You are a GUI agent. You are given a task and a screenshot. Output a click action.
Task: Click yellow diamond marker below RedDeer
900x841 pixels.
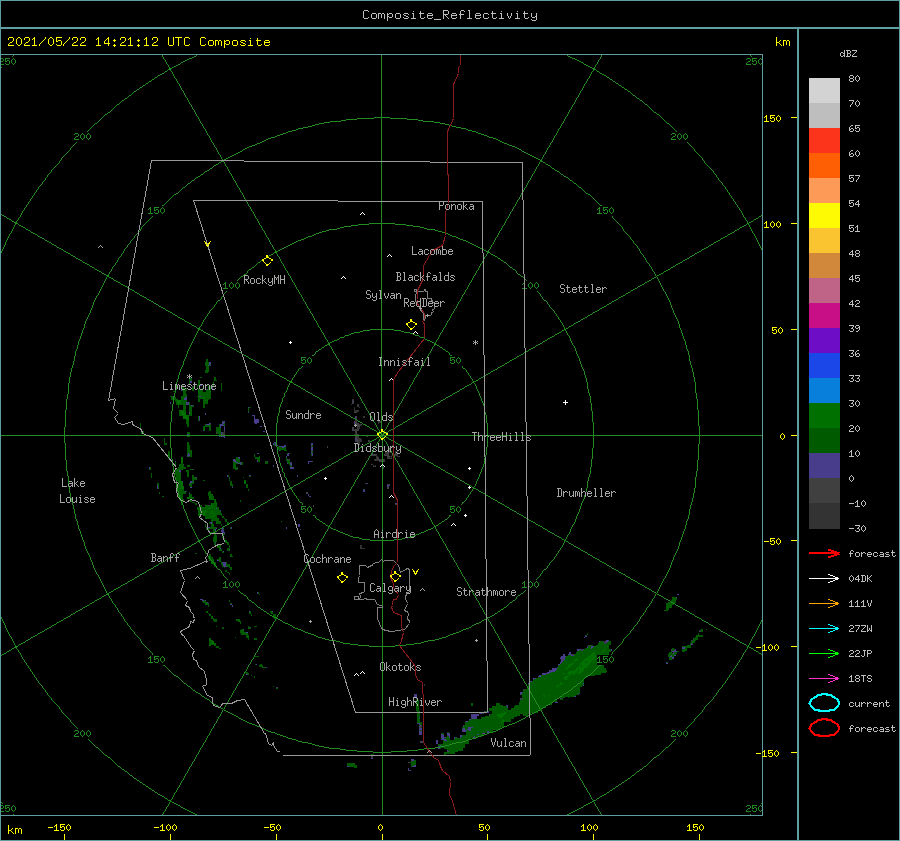[x=411, y=325]
